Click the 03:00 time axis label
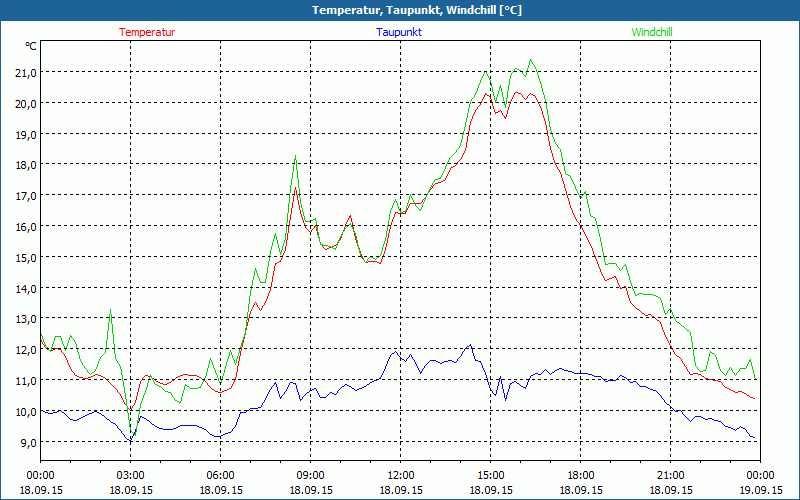 pyautogui.click(x=131, y=476)
